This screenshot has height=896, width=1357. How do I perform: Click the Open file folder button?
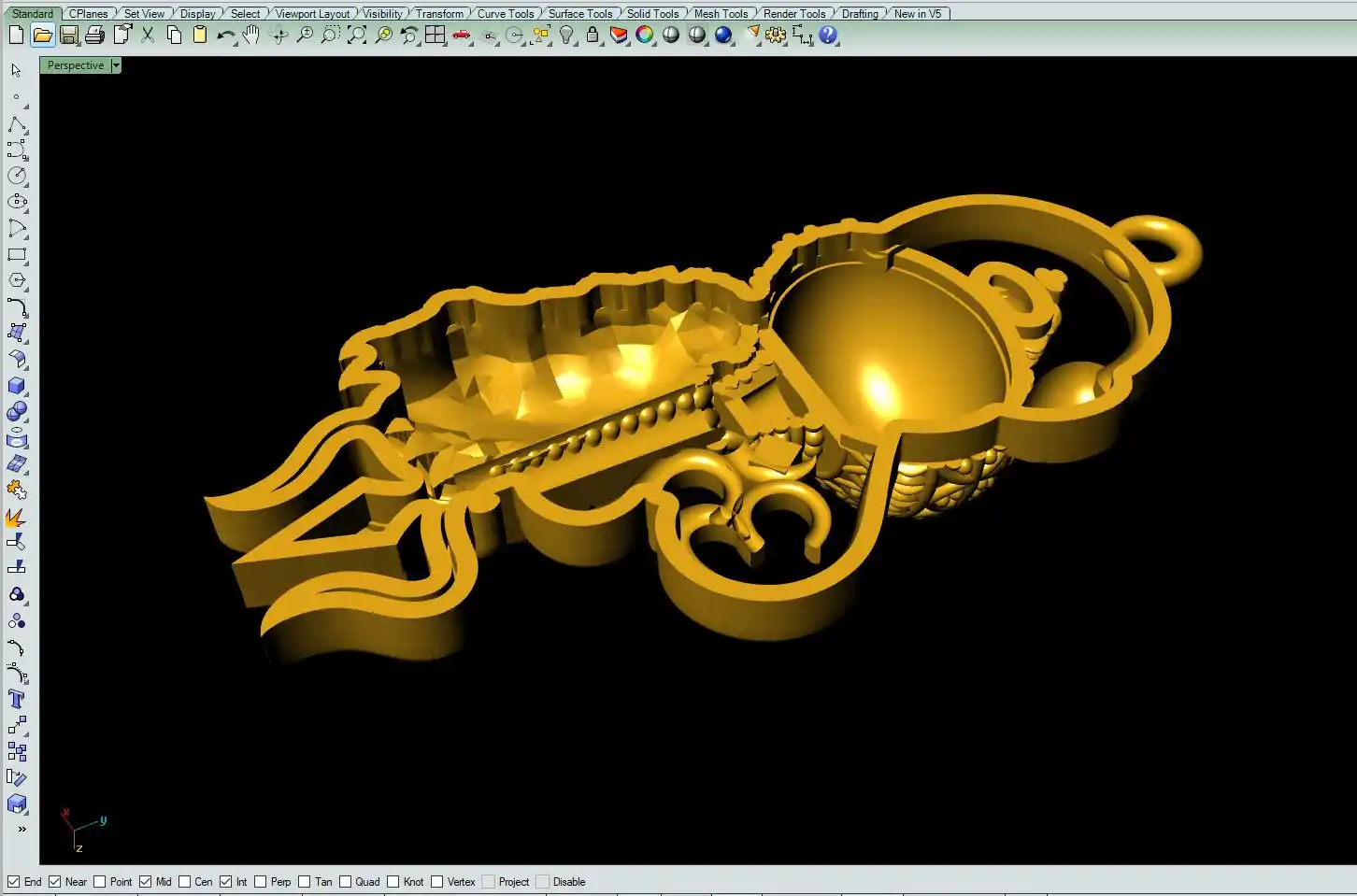(42, 36)
